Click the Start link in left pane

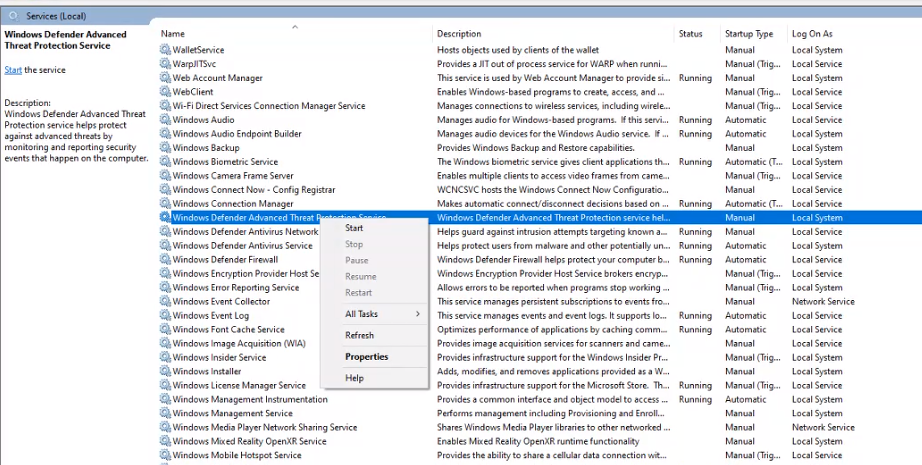click(x=13, y=70)
